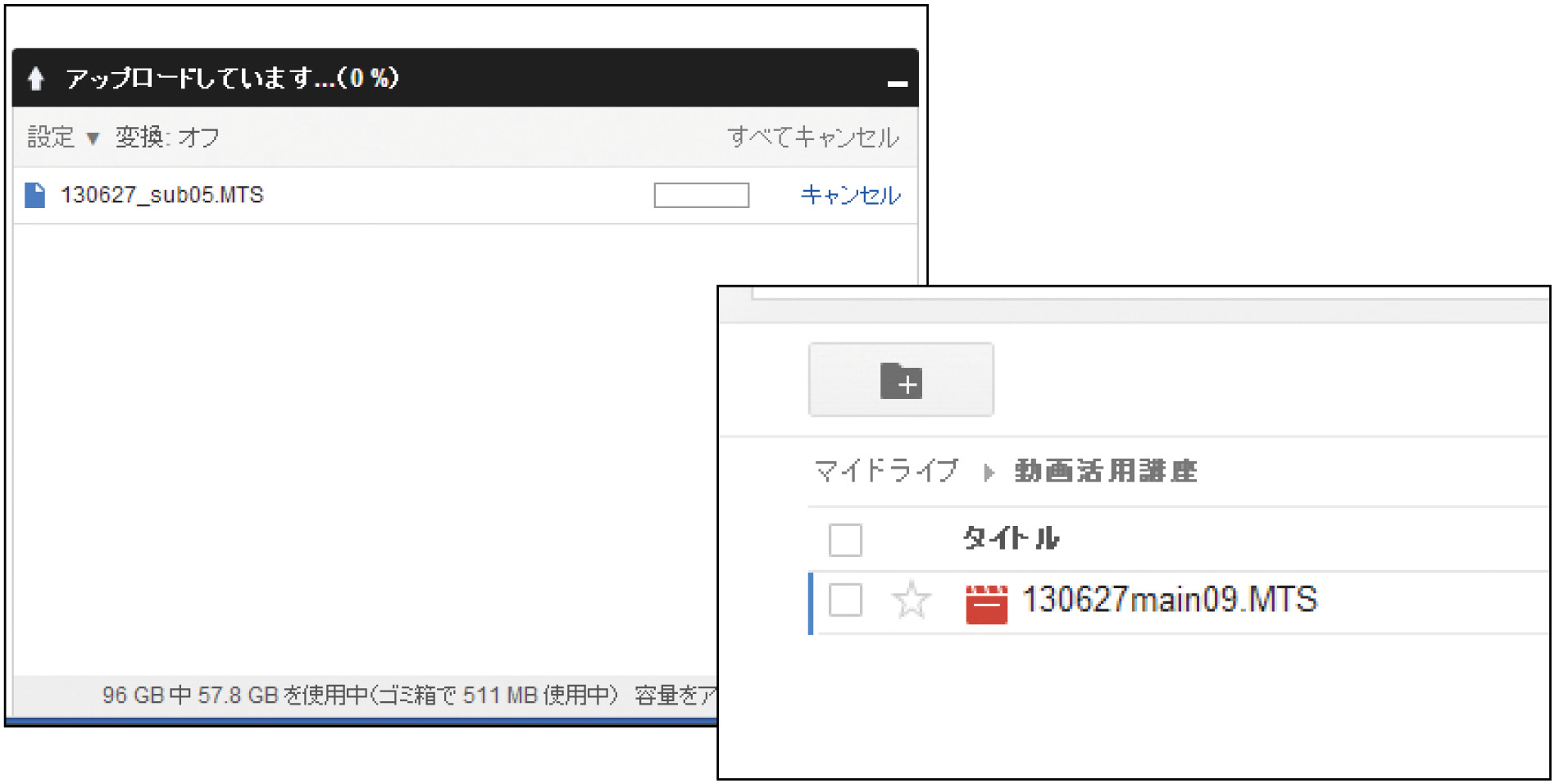Toggle the select-all checkbox beside タイトル
This screenshot has height=784, width=1555.
click(845, 540)
